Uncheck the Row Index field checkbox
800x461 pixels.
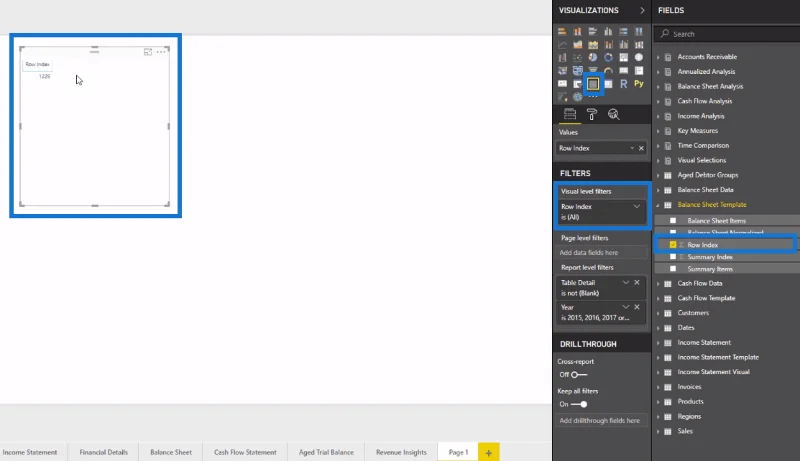(673, 245)
